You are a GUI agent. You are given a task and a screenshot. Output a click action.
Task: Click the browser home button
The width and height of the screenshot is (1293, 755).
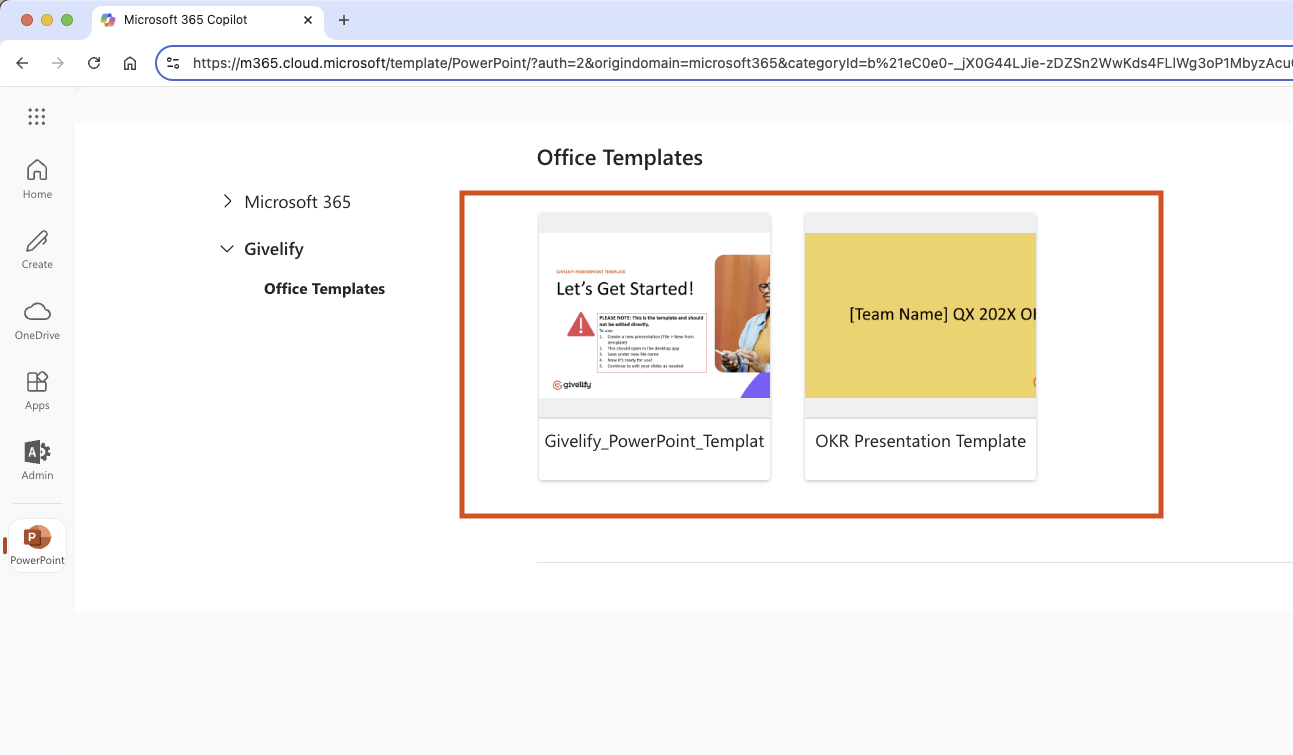(x=130, y=63)
